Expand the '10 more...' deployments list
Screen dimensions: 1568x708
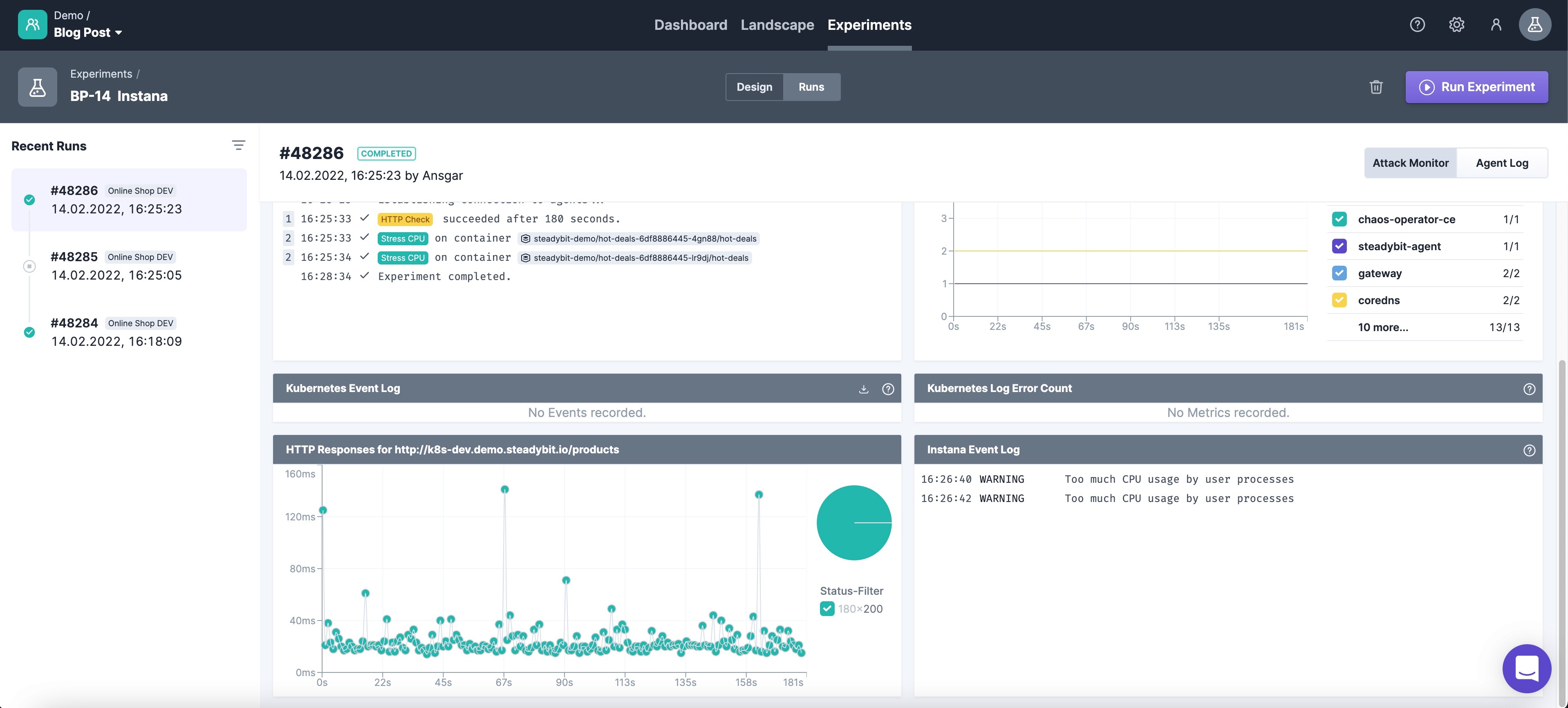point(1382,327)
